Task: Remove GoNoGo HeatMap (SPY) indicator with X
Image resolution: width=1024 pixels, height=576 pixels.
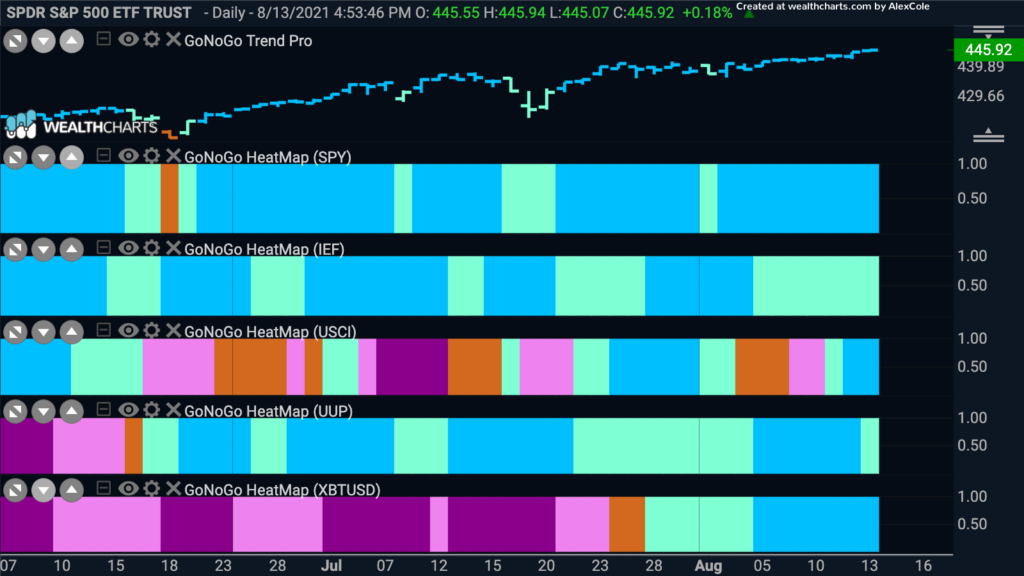Action: pos(173,155)
